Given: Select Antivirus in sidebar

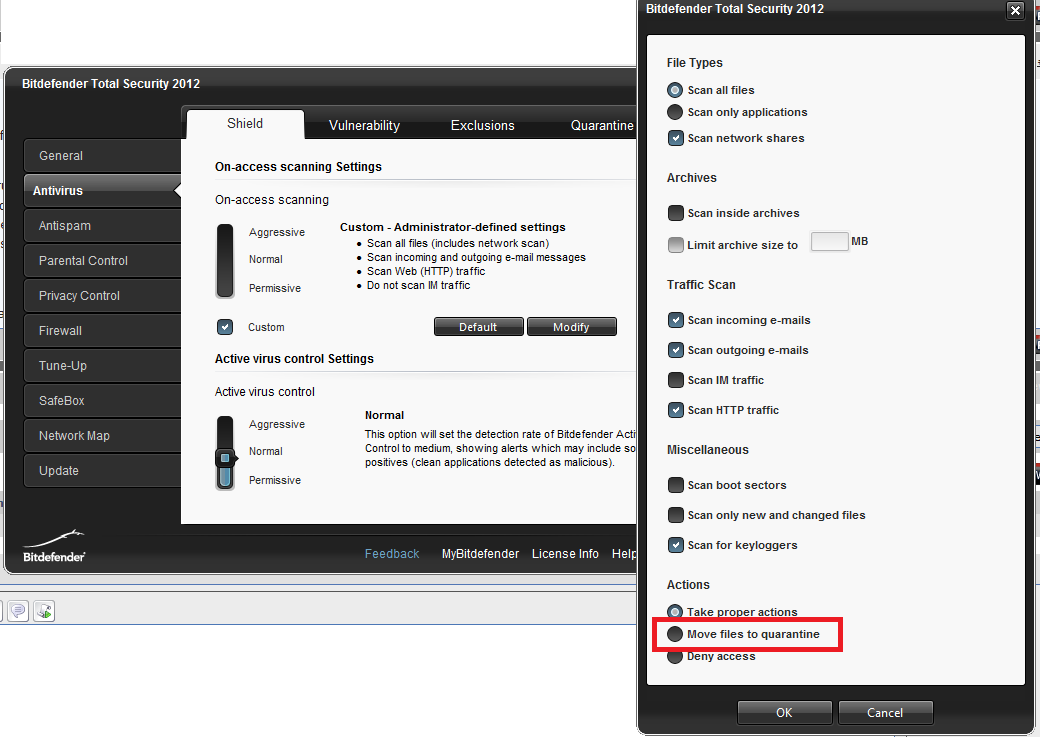Looking at the screenshot, I should tap(103, 190).
